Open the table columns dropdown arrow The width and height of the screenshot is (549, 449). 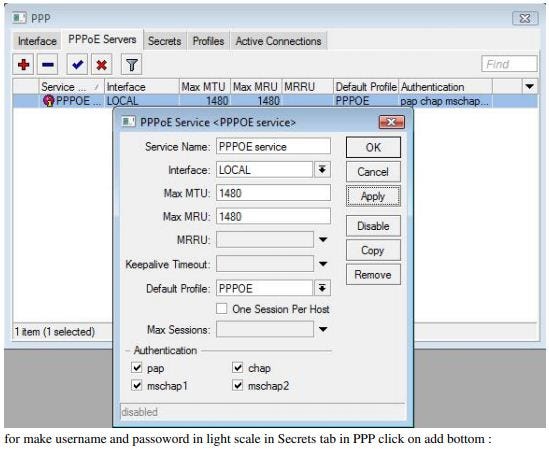click(530, 86)
